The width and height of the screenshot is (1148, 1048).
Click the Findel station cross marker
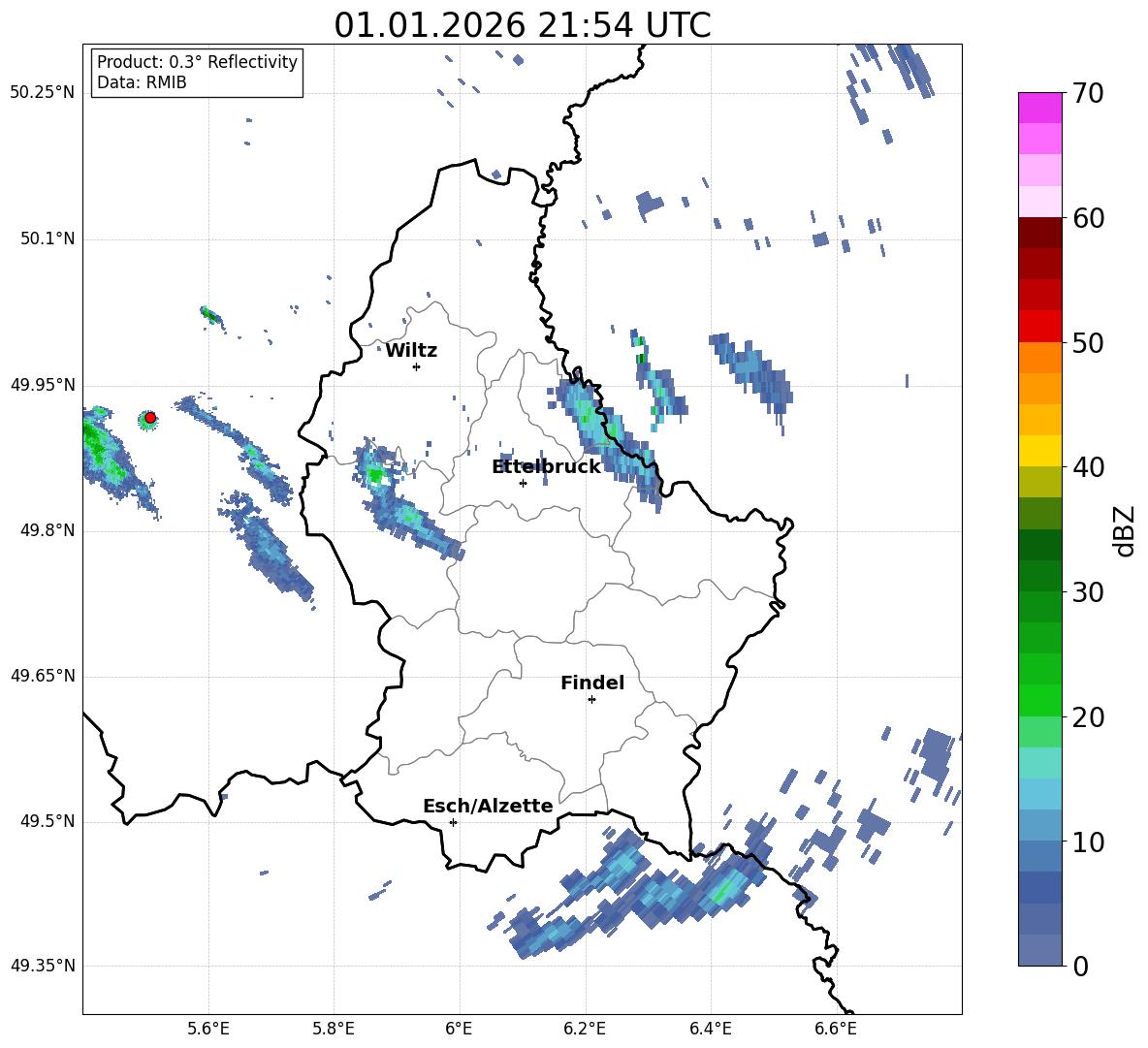pyautogui.click(x=591, y=700)
